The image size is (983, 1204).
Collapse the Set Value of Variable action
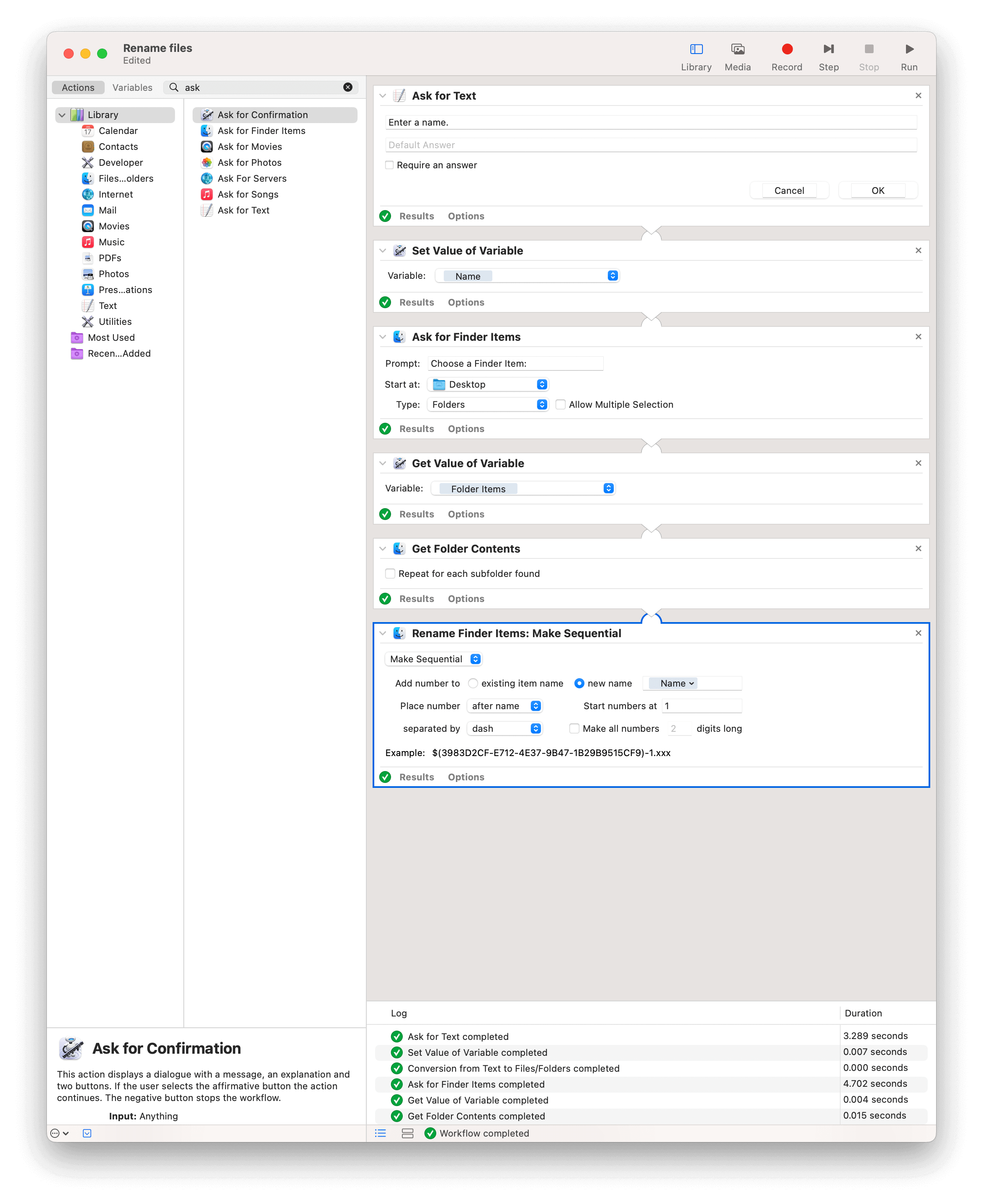[x=383, y=250]
